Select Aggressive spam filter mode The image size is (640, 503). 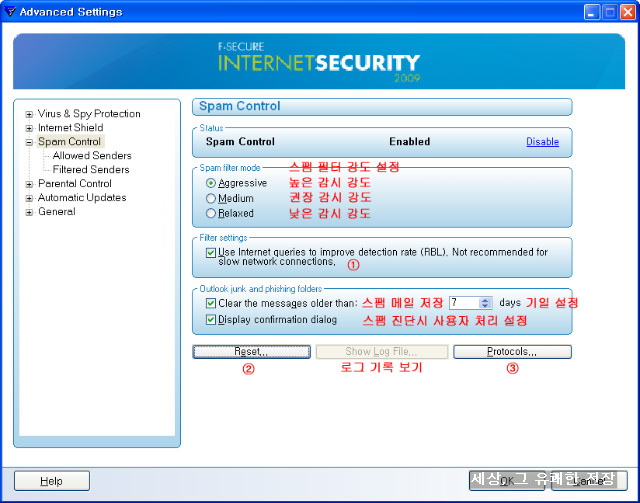click(x=211, y=183)
